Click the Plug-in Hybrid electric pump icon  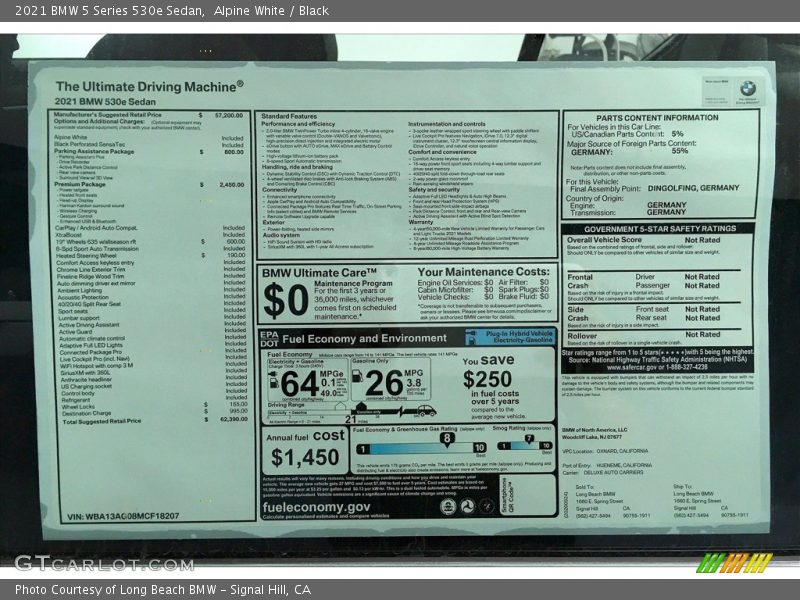[x=472, y=339]
